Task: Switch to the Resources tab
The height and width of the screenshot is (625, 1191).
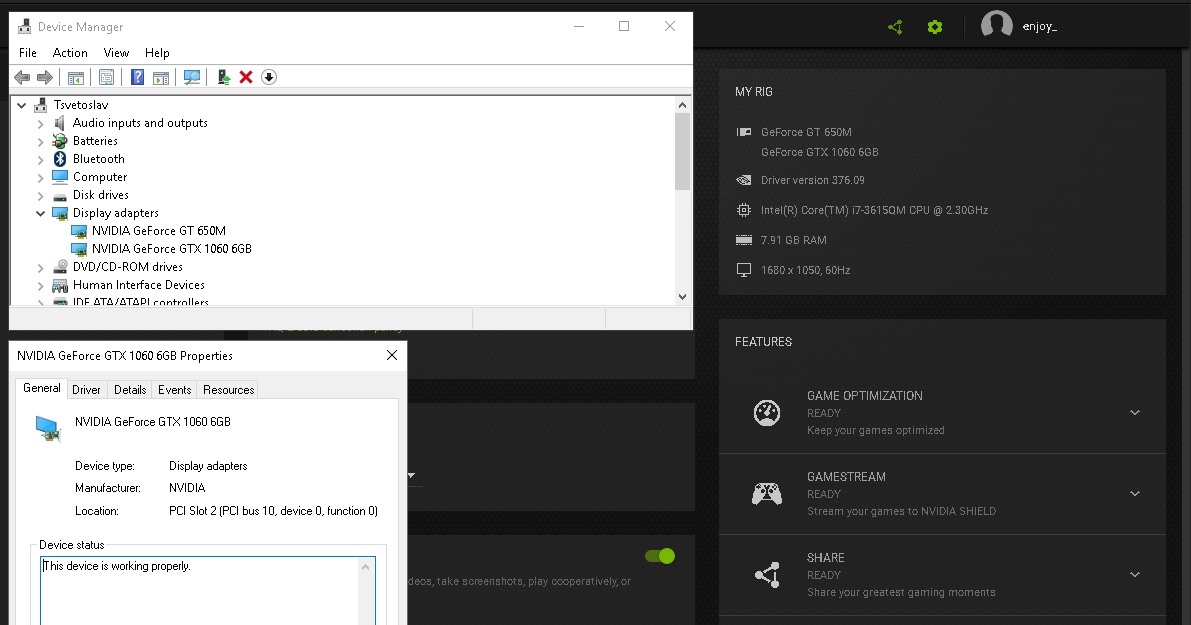Action: [x=228, y=390]
